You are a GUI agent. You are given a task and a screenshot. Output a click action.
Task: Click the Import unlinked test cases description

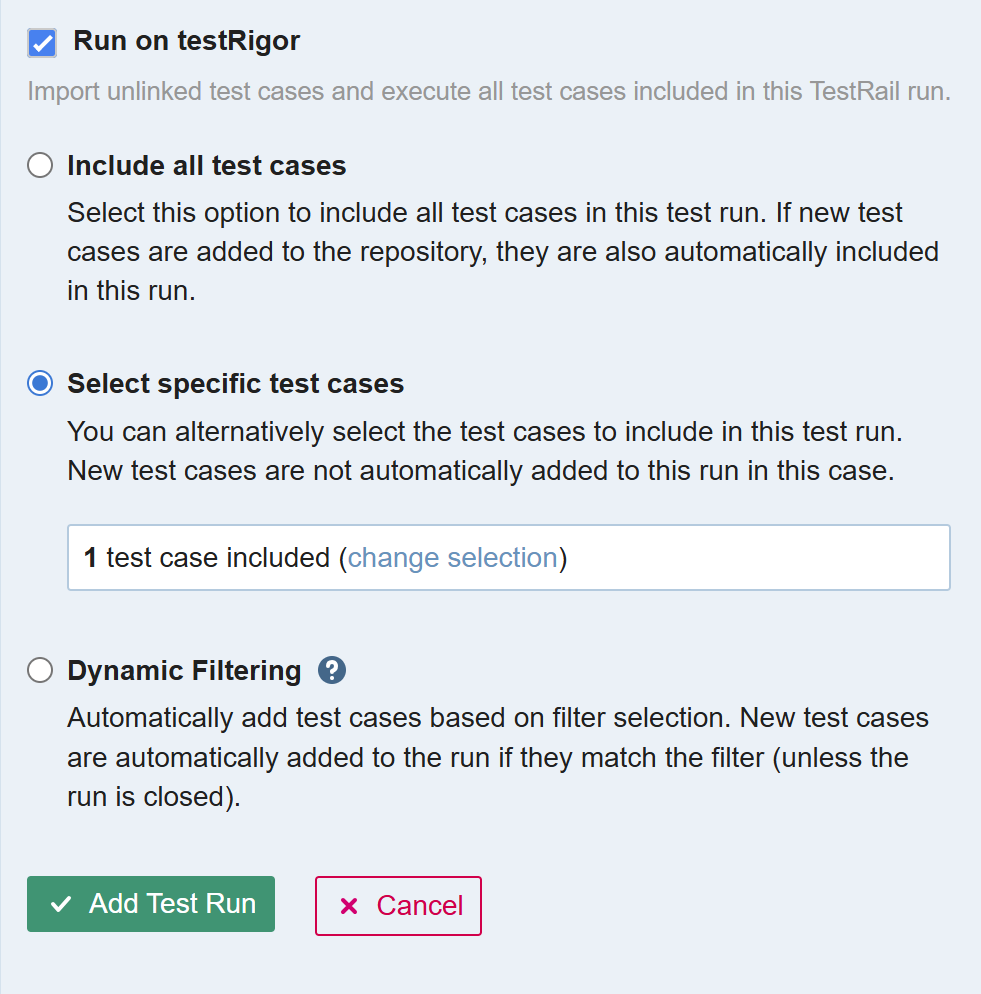tap(488, 92)
